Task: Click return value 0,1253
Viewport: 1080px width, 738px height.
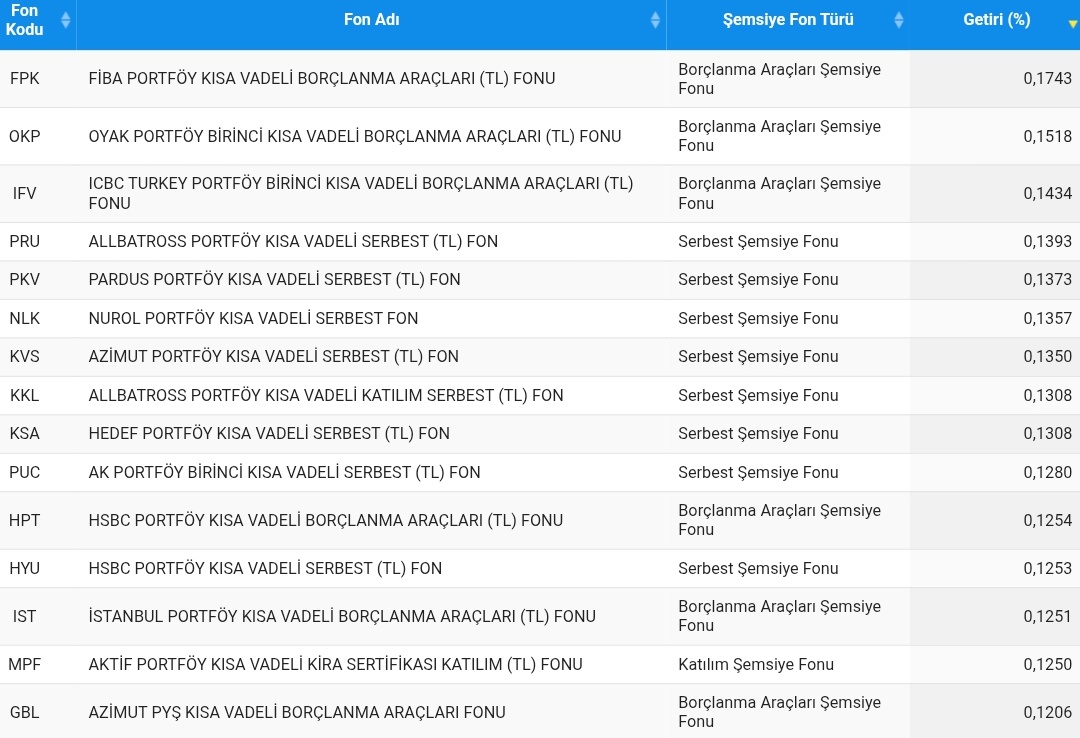Action: tap(1048, 568)
